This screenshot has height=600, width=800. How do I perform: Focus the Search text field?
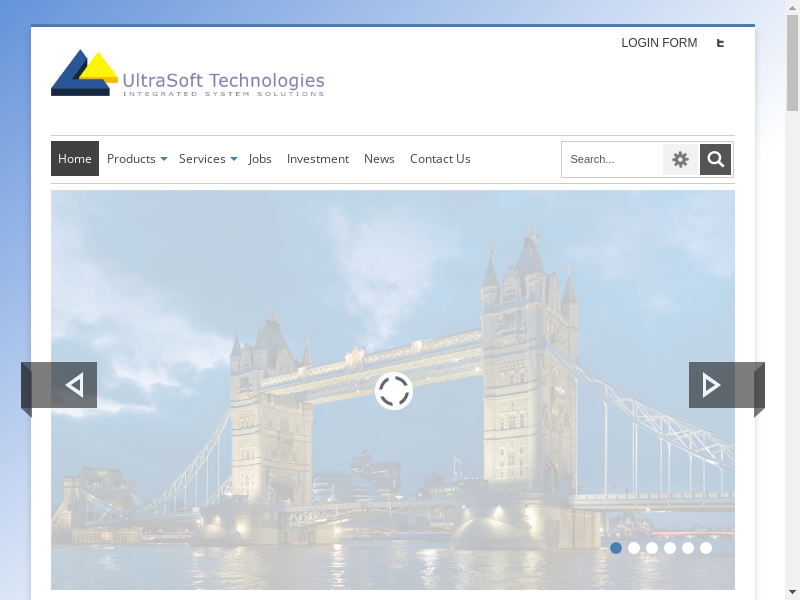pyautogui.click(x=612, y=159)
